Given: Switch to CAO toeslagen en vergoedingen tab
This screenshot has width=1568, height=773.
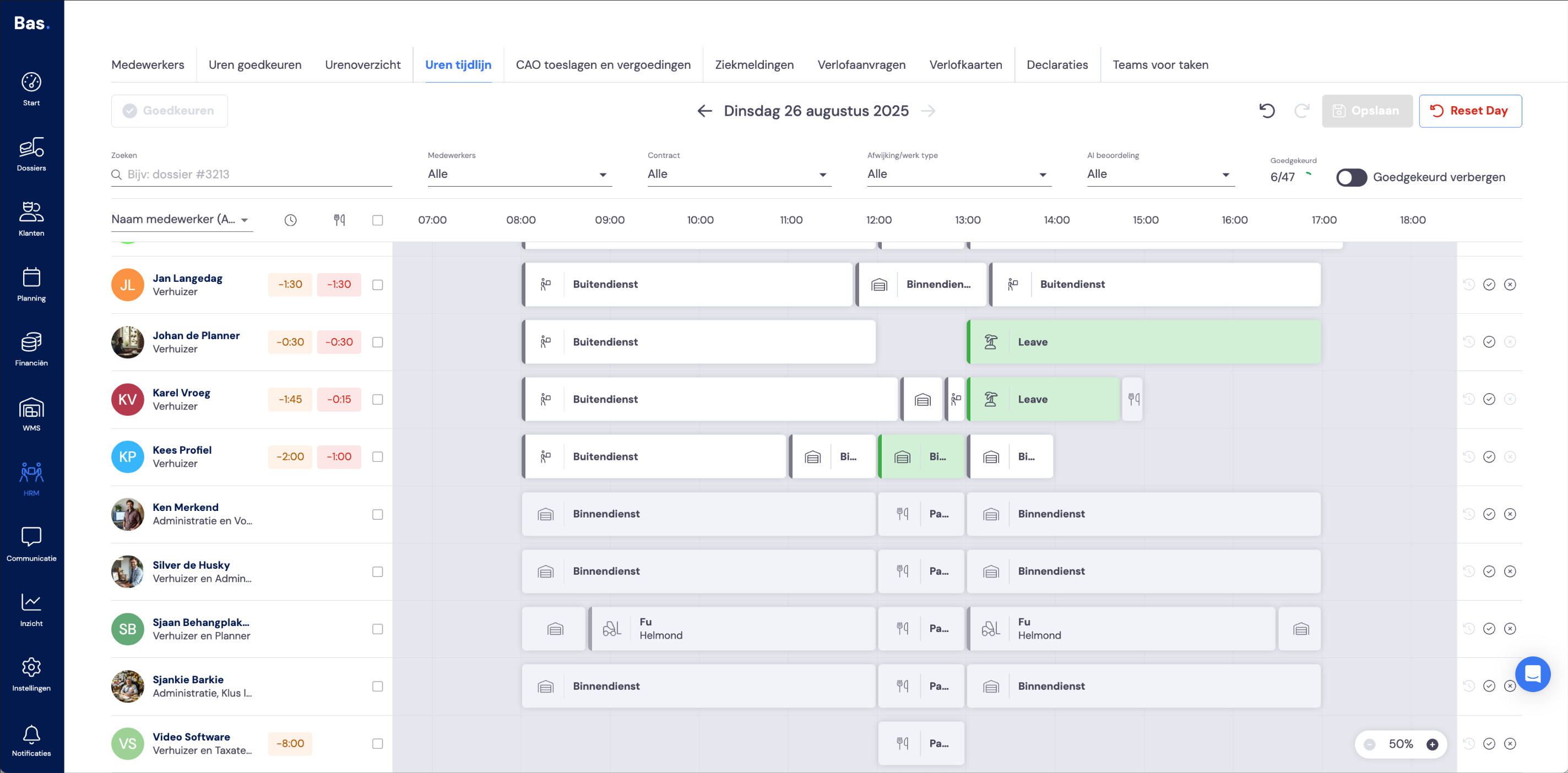Looking at the screenshot, I should click(x=603, y=64).
